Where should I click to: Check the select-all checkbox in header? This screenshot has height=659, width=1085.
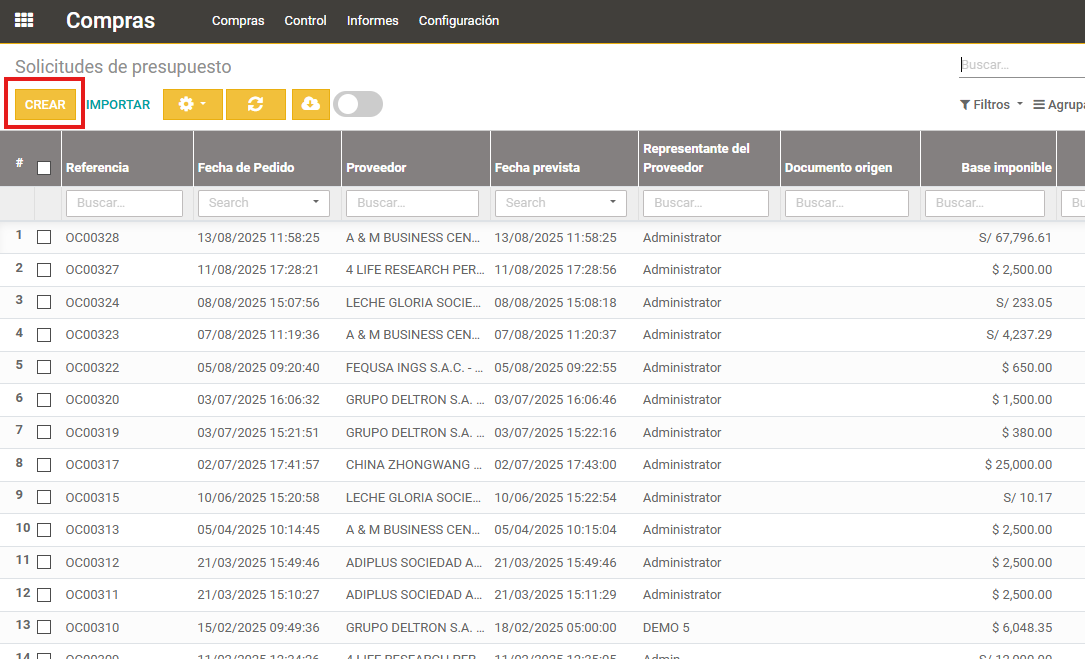[44, 168]
